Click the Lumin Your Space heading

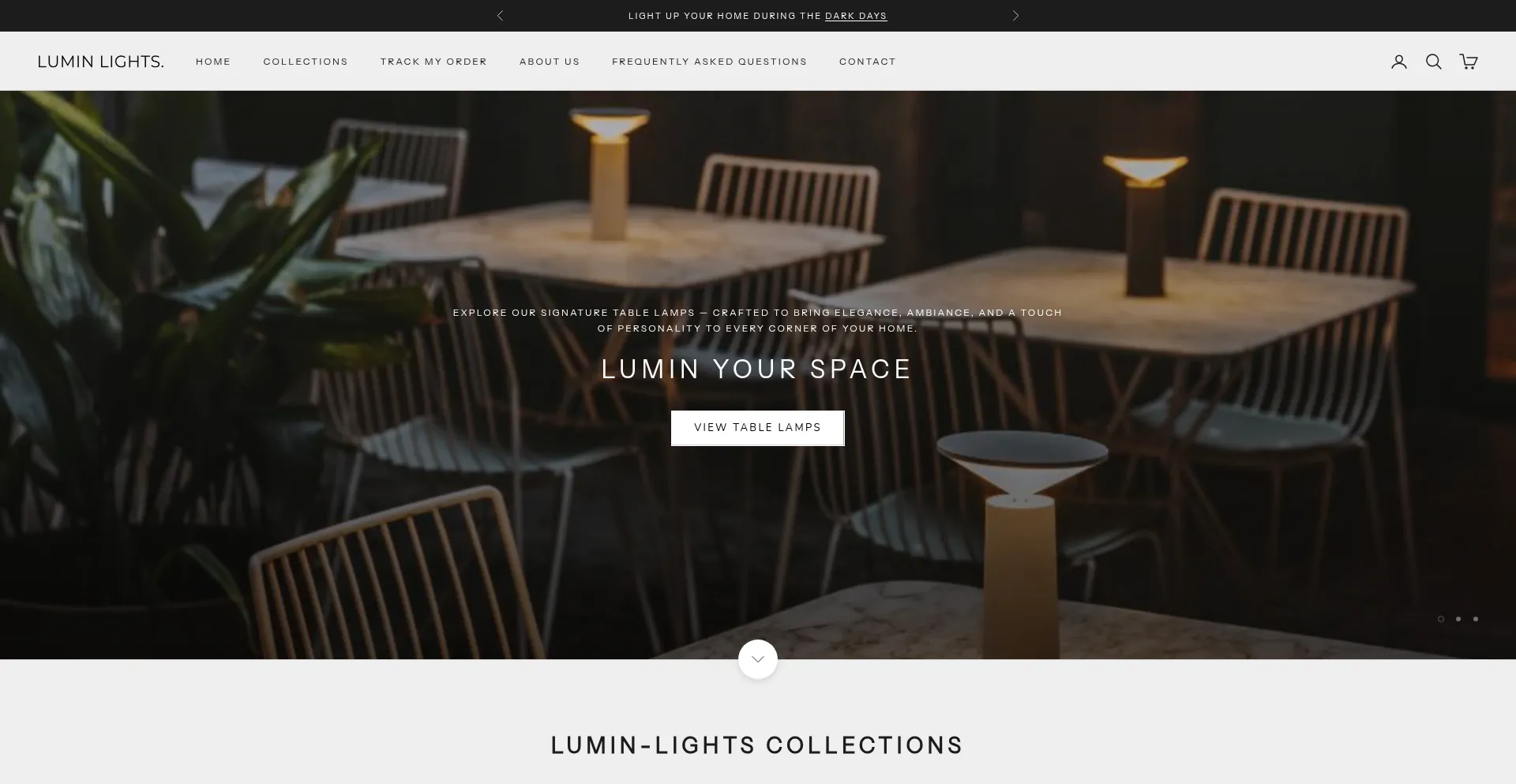click(757, 369)
